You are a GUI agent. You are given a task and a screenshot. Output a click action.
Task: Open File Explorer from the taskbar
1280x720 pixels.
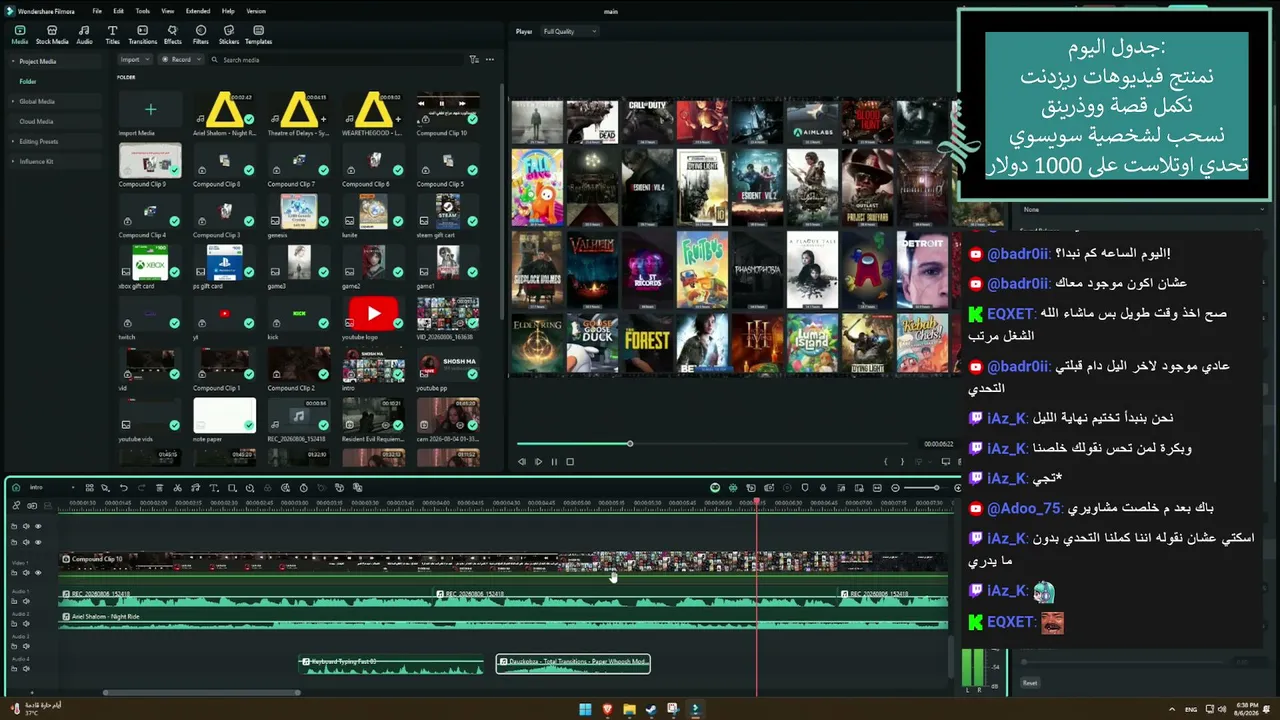629,709
